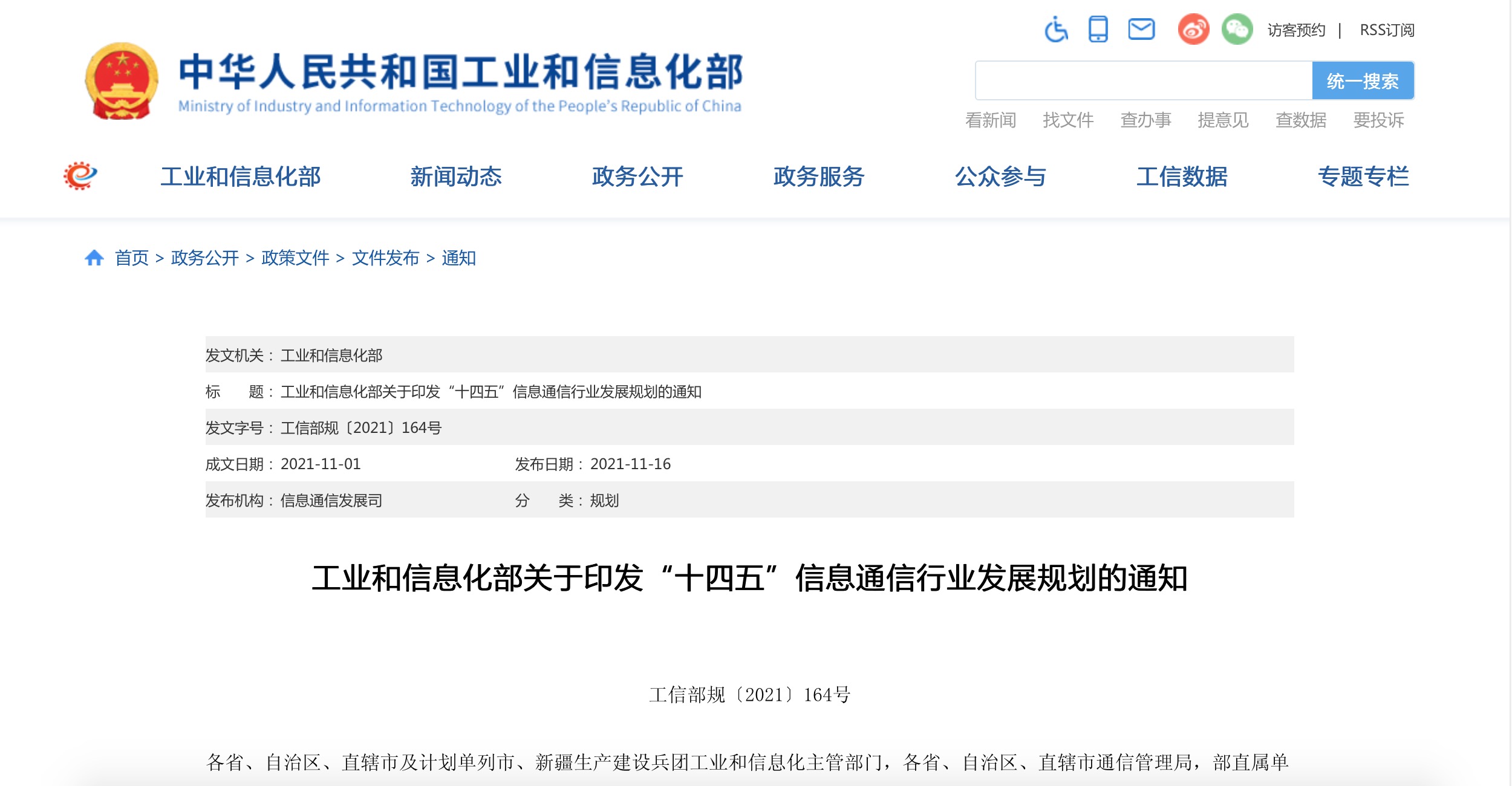
Task: Open the WeChat green icon
Action: tap(1237, 29)
